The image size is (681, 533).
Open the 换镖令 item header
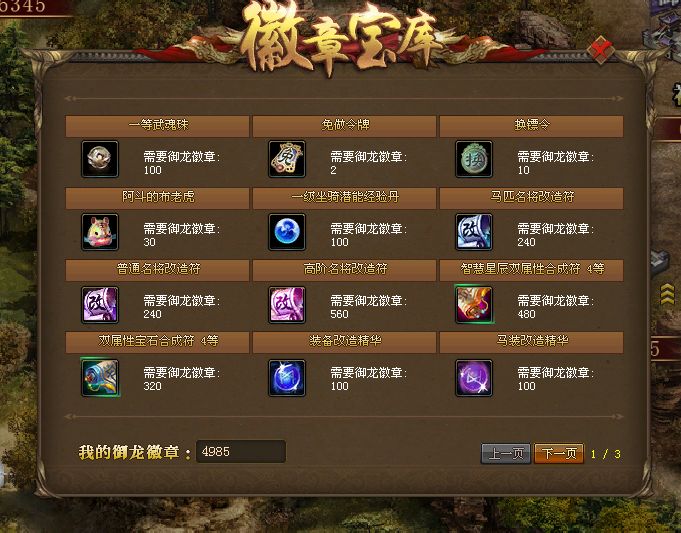click(x=531, y=126)
